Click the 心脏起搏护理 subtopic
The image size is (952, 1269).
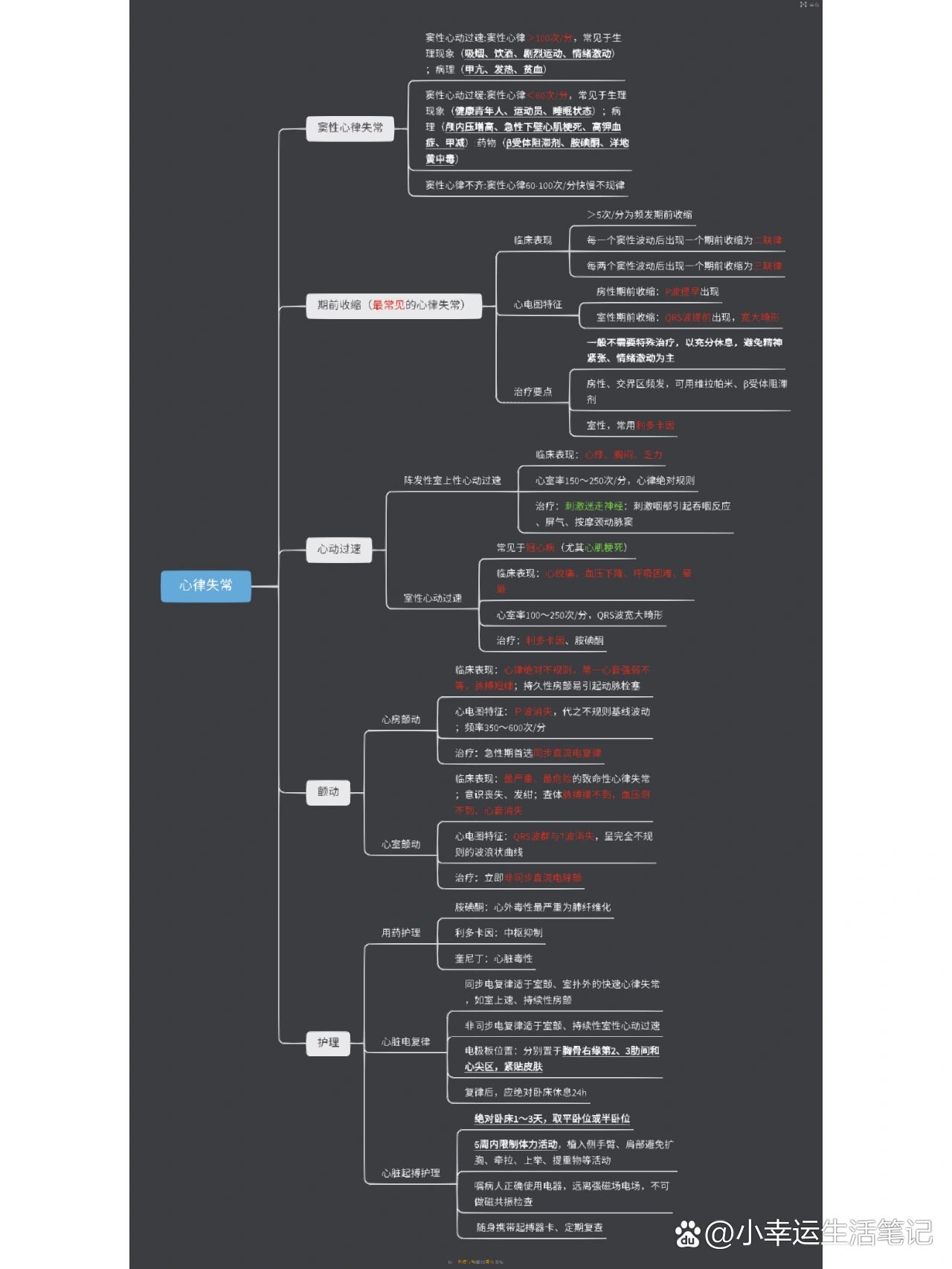pyautogui.click(x=411, y=1173)
